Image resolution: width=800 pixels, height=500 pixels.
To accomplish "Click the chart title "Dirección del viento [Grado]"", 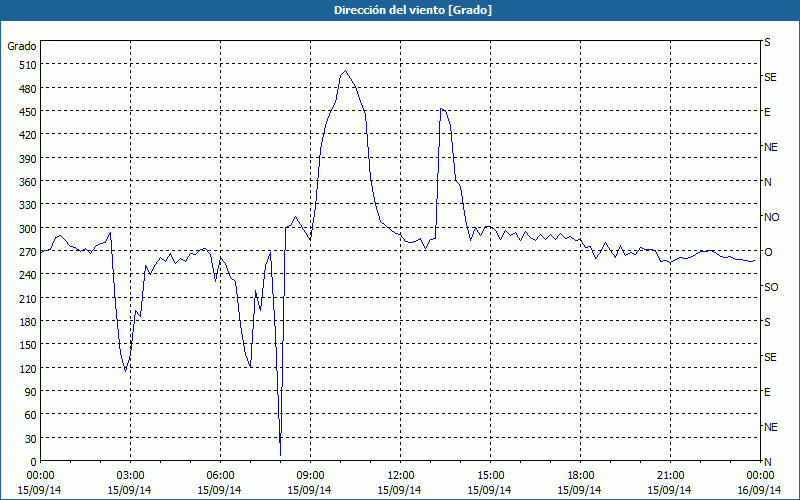I will click(x=413, y=10).
